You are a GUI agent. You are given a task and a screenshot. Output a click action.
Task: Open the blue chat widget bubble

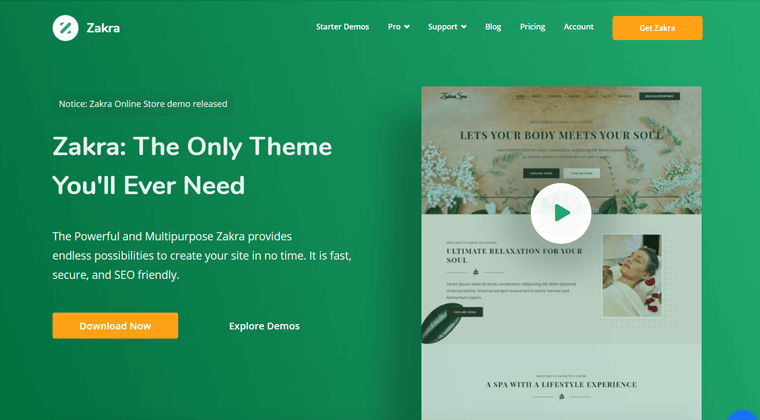(744, 414)
